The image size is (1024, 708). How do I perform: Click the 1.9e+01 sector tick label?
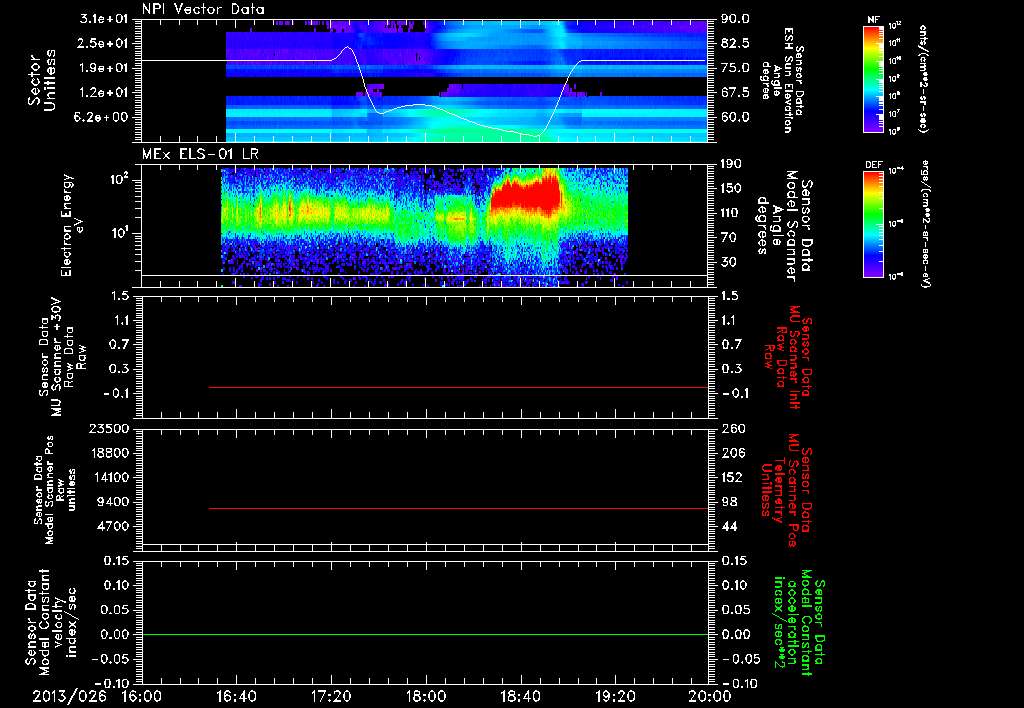[x=104, y=68]
